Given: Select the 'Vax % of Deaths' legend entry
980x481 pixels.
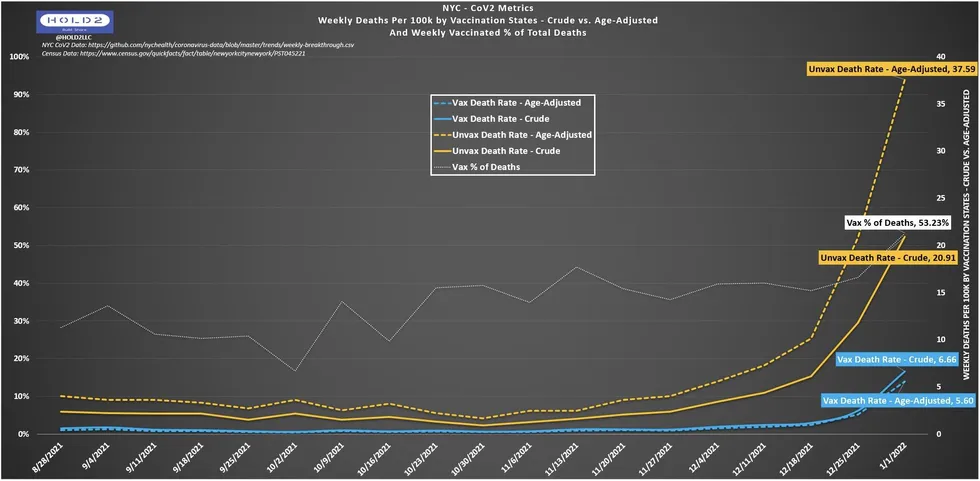Looking at the screenshot, I should pos(490,166).
